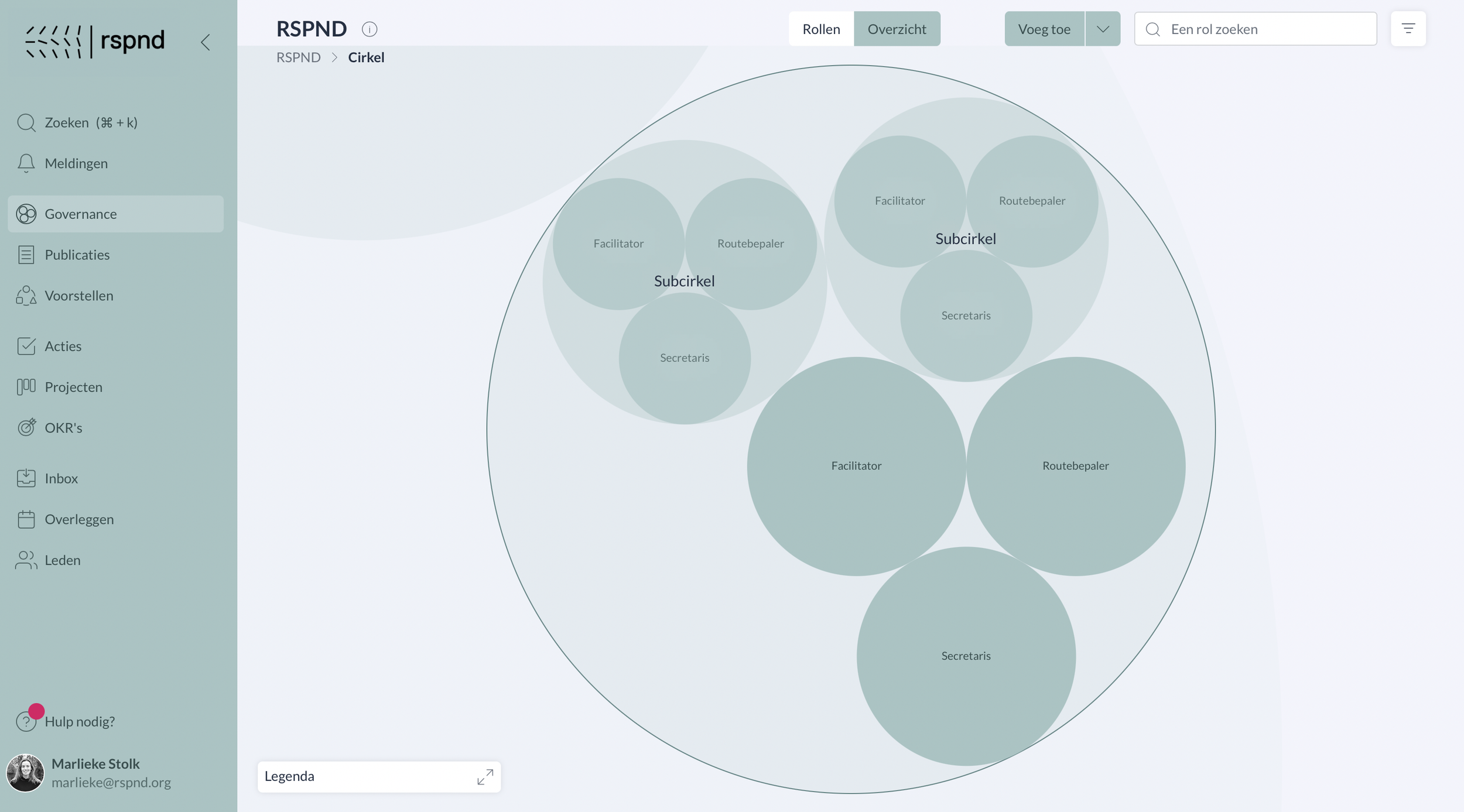Viewport: 1464px width, 812px height.
Task: Open the Leden members page
Action: pos(62,560)
